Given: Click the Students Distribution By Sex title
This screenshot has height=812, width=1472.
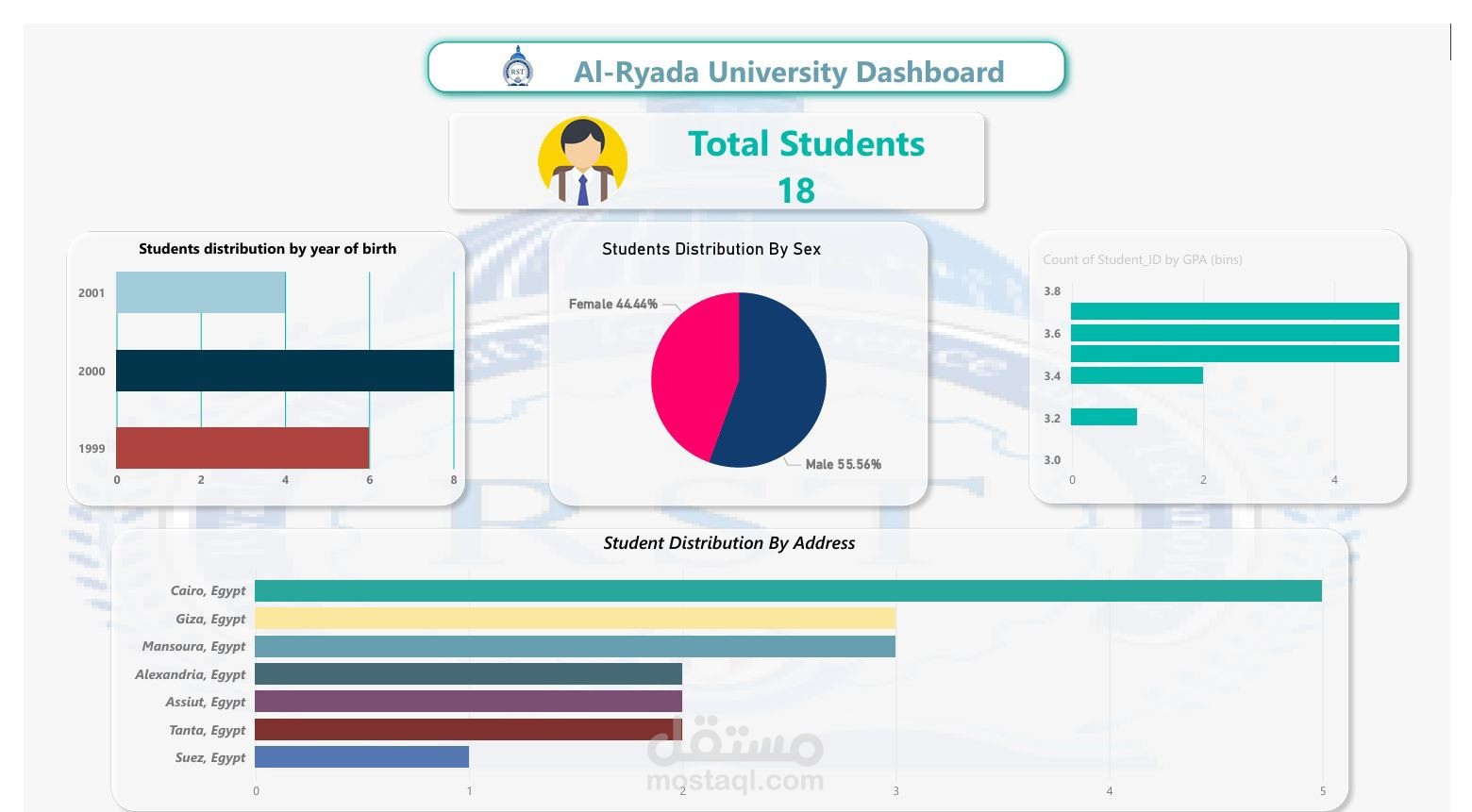Looking at the screenshot, I should (x=711, y=249).
